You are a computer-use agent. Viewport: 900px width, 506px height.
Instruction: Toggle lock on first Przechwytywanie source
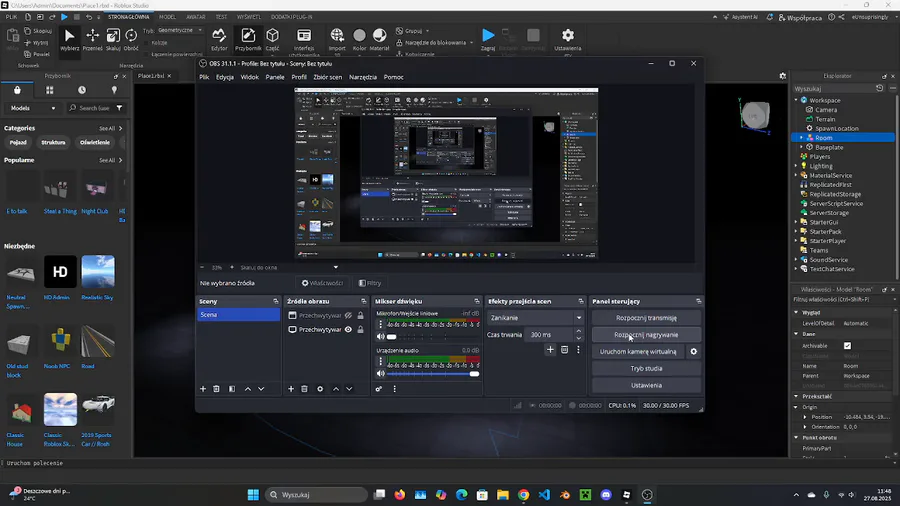(360, 316)
